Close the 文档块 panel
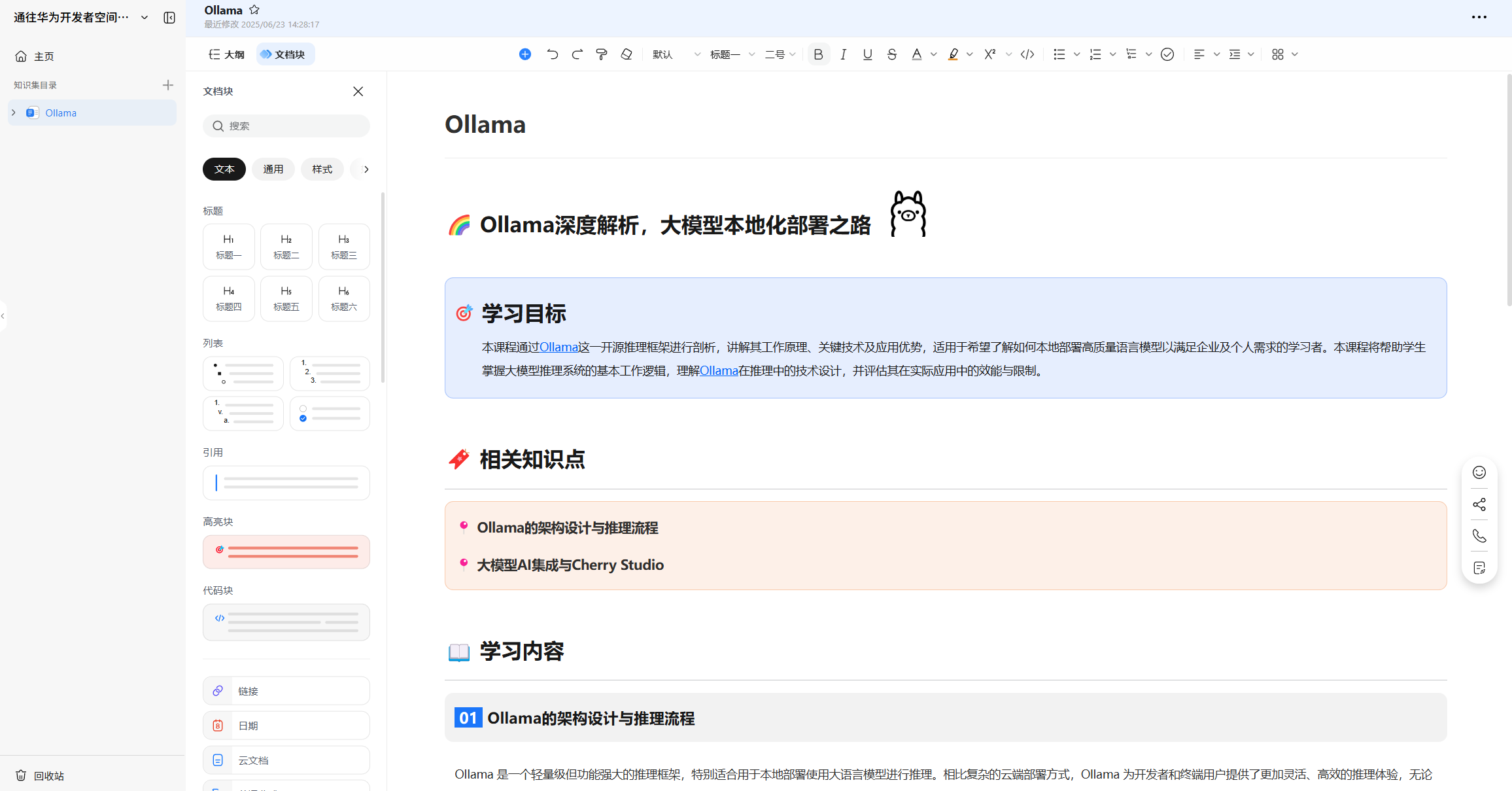 click(x=358, y=91)
